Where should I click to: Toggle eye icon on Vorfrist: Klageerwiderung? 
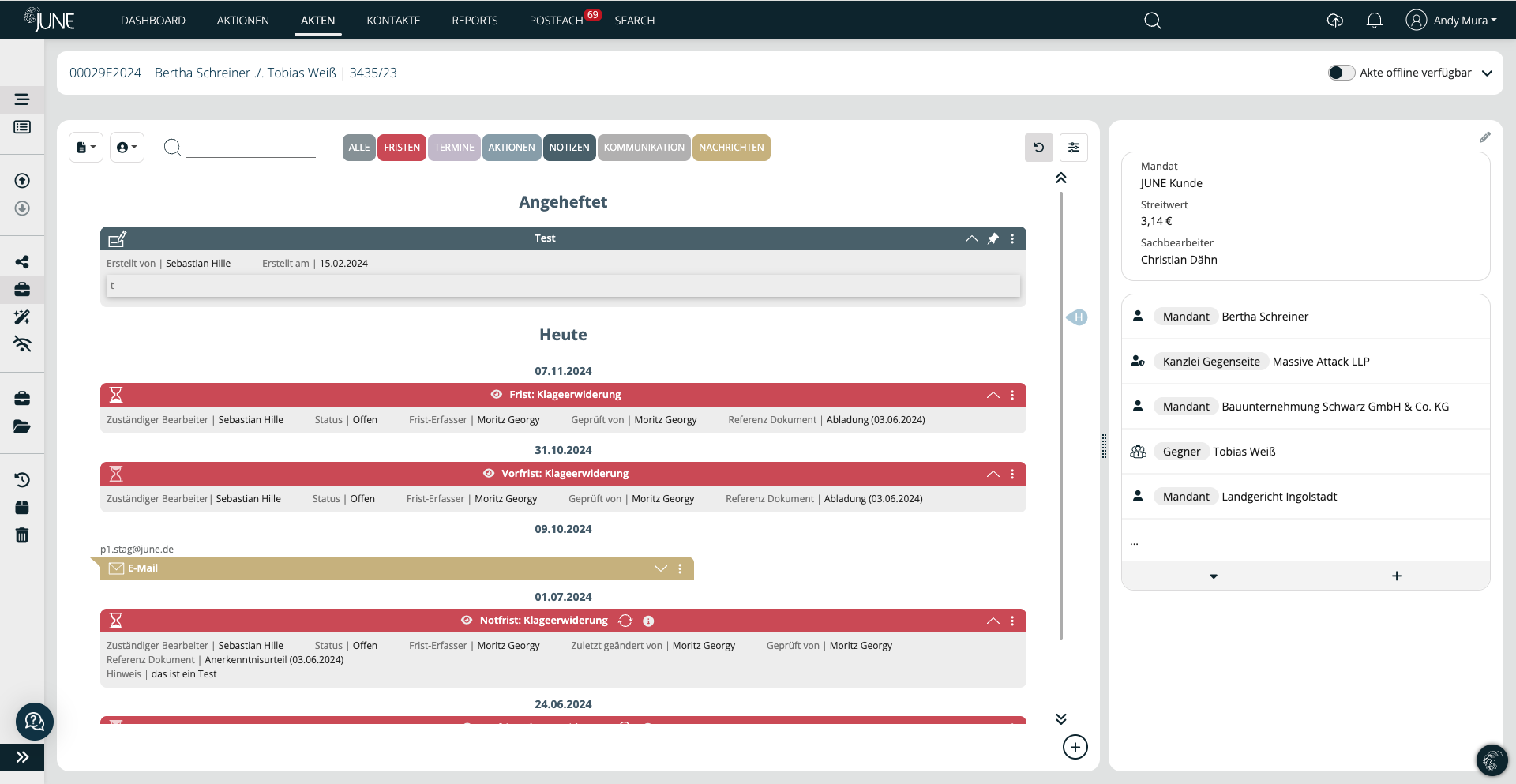(x=489, y=474)
